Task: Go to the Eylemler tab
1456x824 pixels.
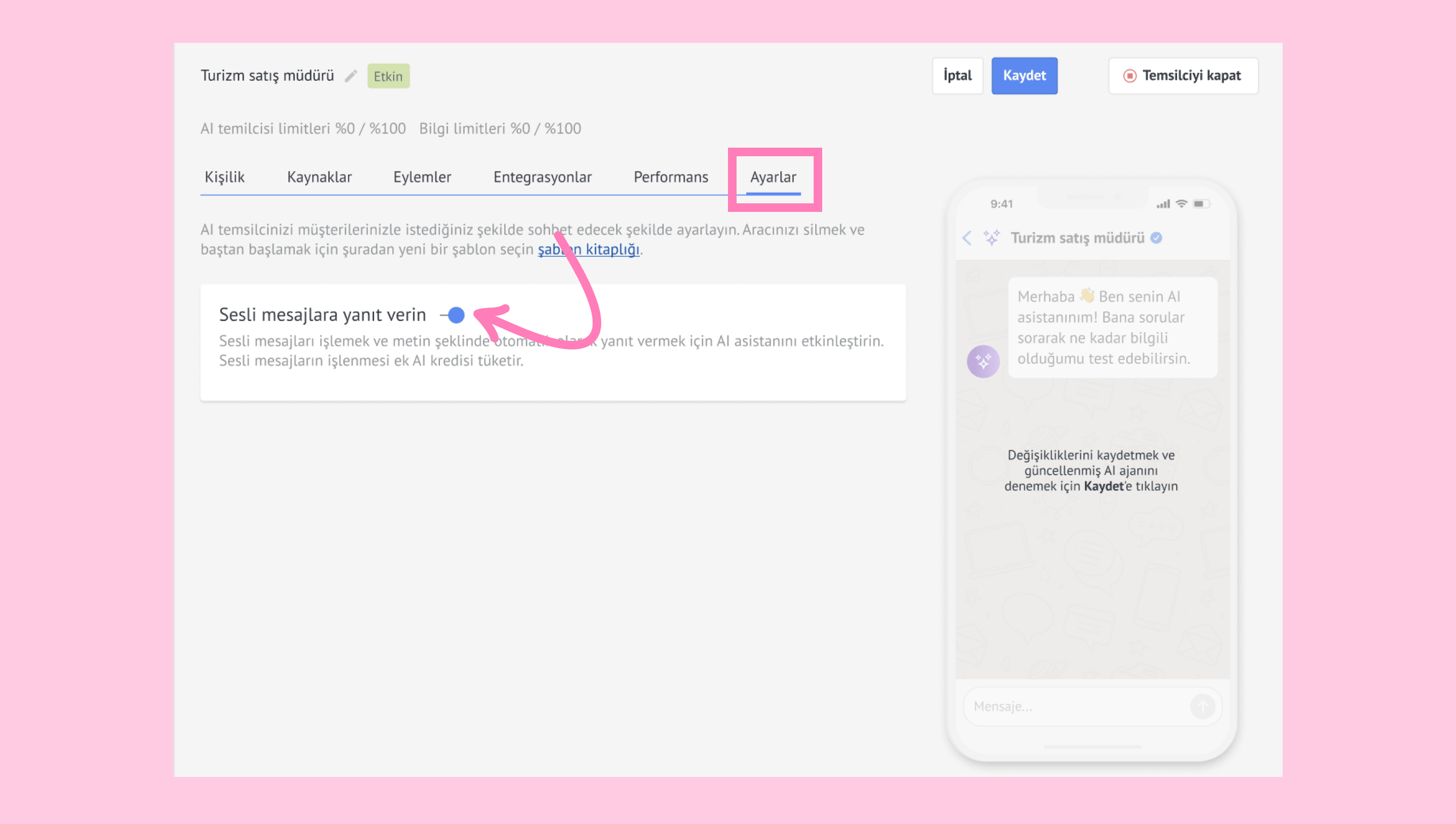Action: point(422,177)
